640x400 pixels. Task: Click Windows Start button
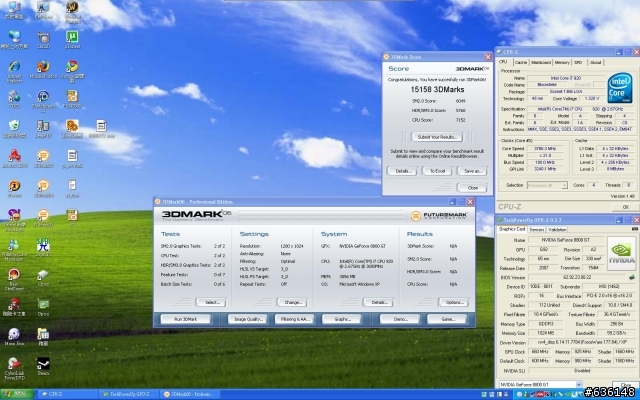(x=16, y=394)
